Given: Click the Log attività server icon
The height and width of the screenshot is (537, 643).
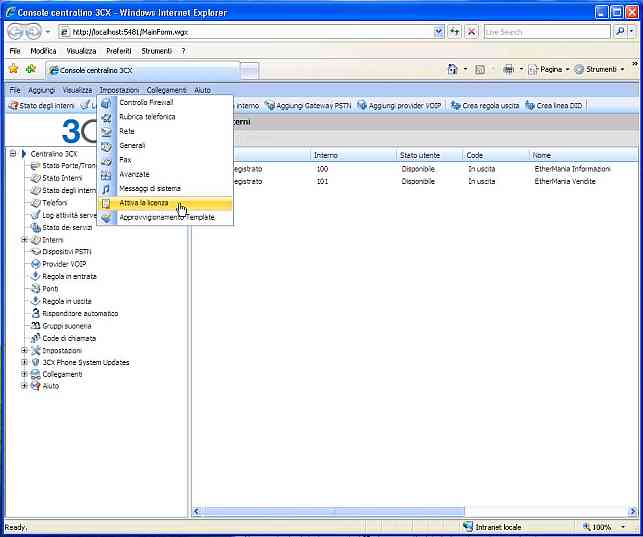Looking at the screenshot, I should (x=36, y=215).
